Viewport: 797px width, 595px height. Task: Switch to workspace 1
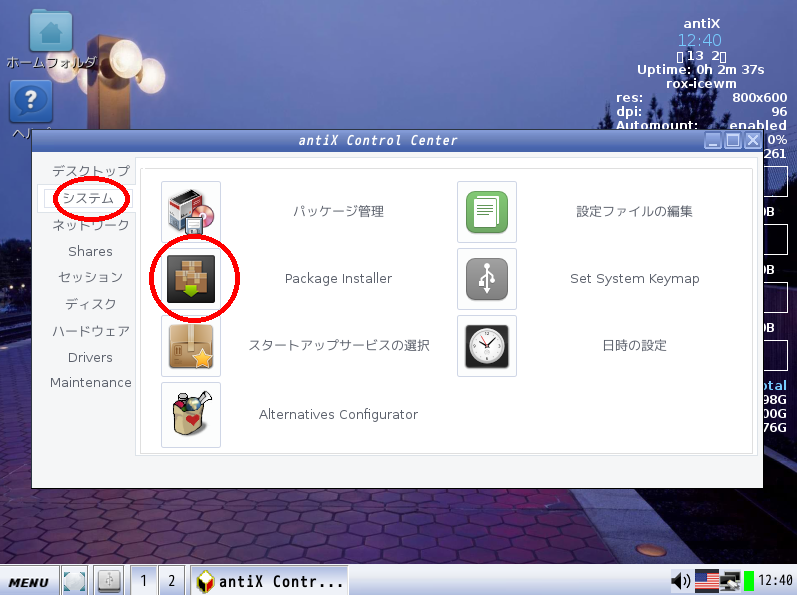(x=144, y=580)
